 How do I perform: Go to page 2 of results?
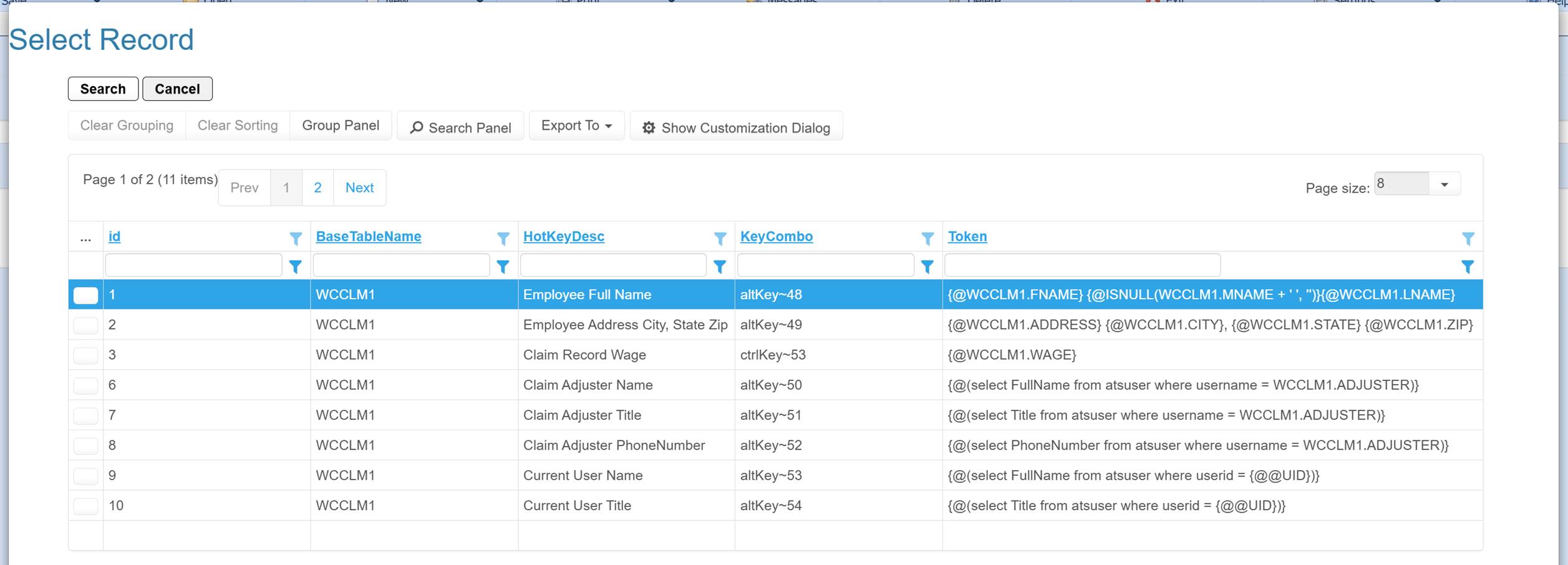pyautogui.click(x=317, y=188)
